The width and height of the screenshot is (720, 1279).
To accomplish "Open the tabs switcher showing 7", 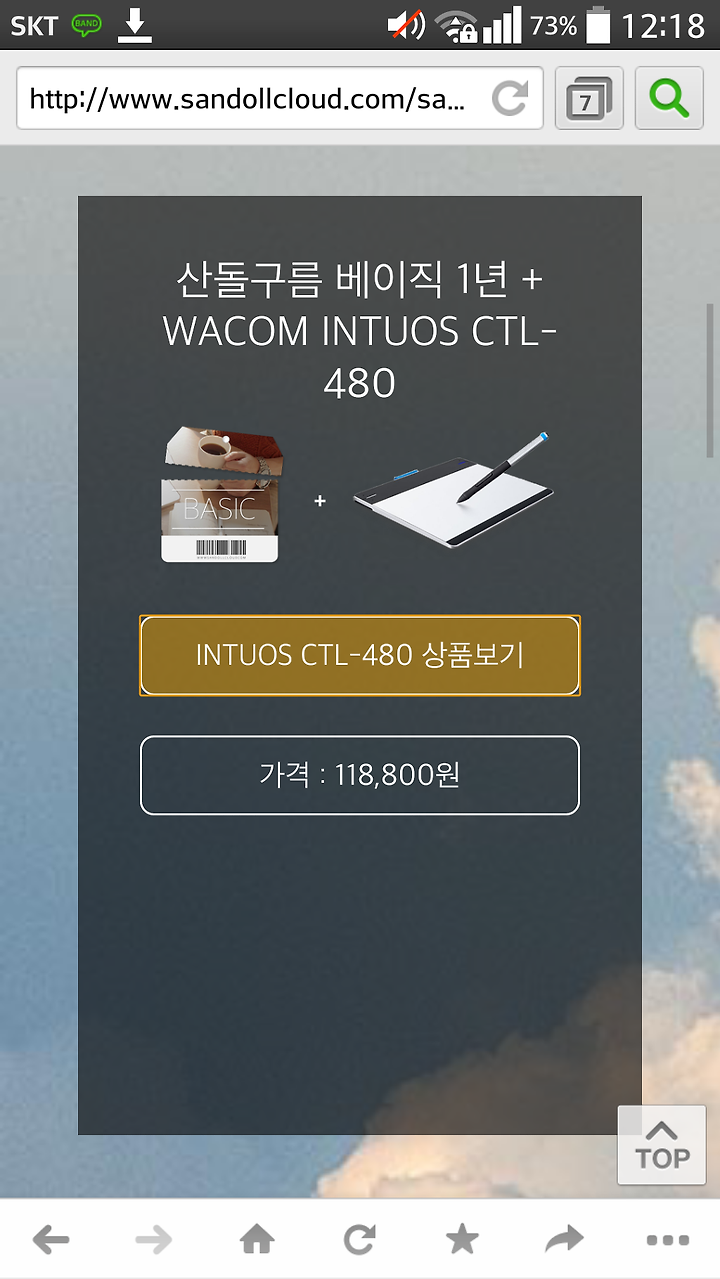I will click(x=589, y=98).
